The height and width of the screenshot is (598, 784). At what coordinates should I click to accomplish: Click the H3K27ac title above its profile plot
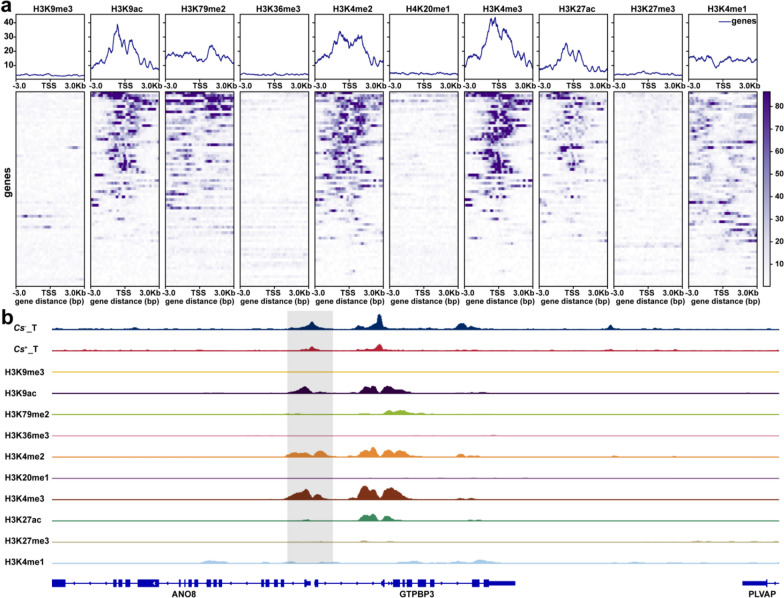[576, 9]
